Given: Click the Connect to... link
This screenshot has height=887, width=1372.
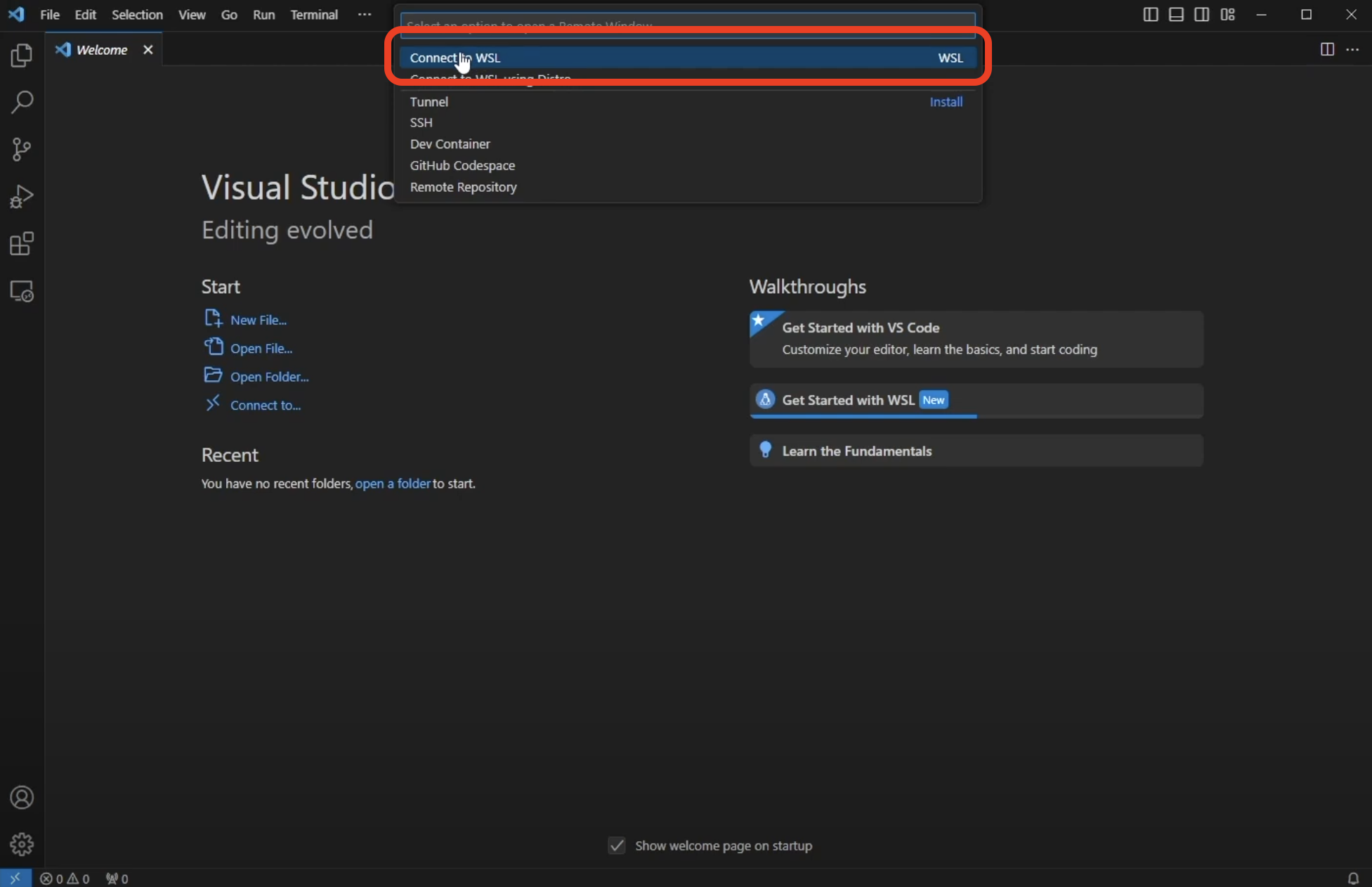Looking at the screenshot, I should coord(266,406).
